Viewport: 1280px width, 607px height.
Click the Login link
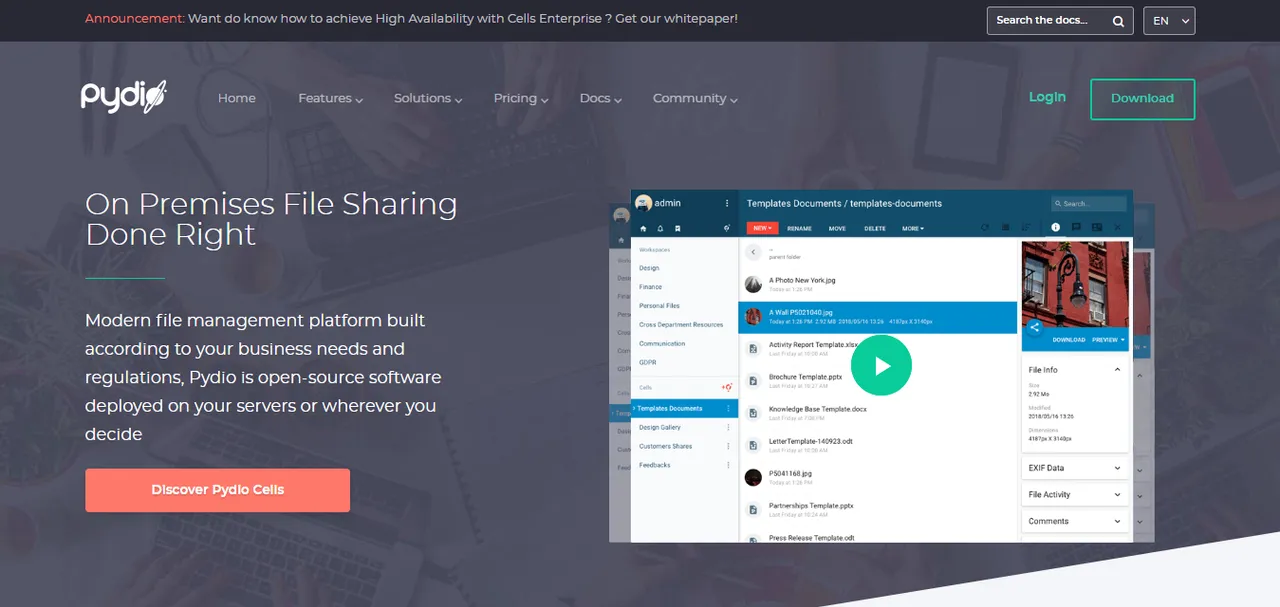coord(1047,97)
